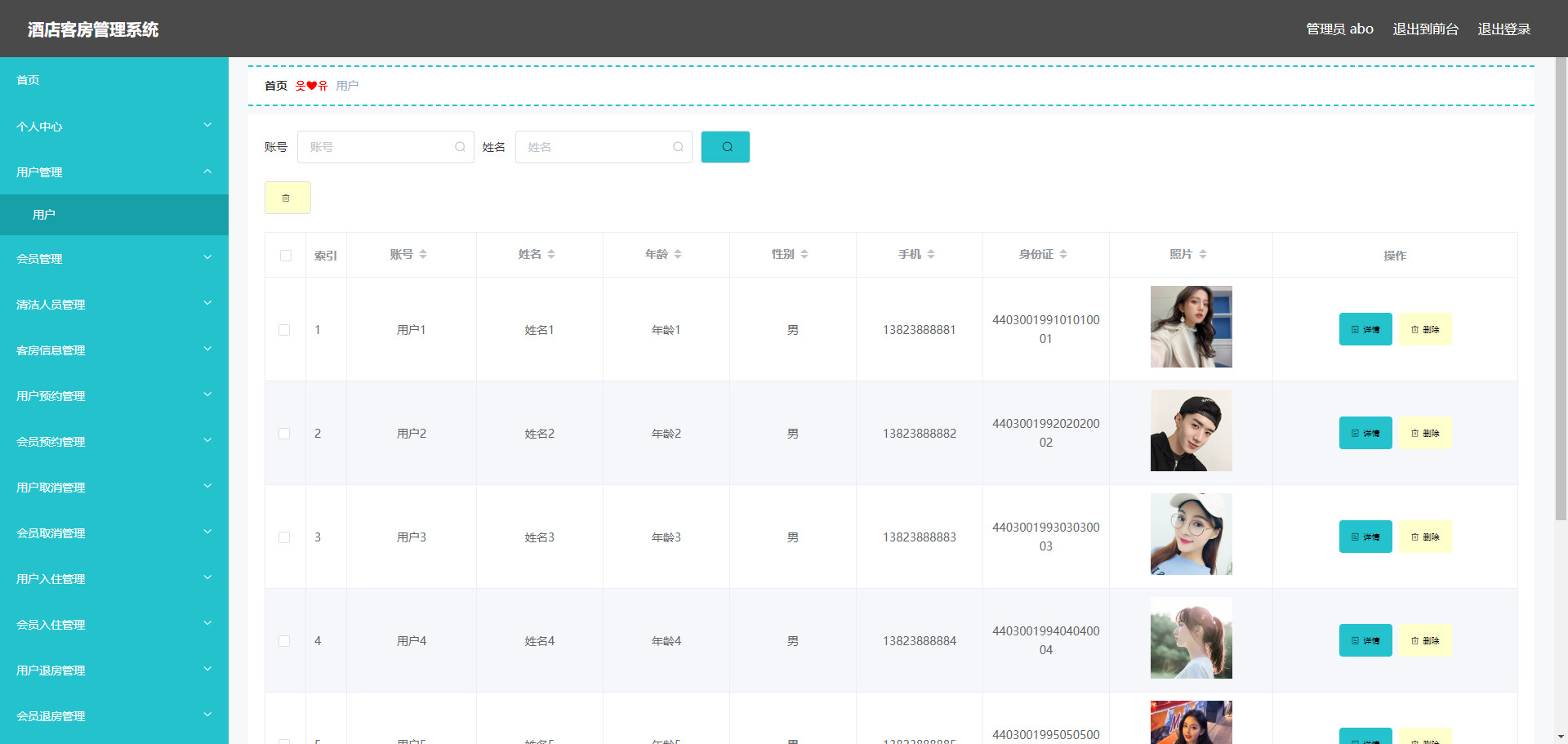This screenshot has width=1568, height=744.
Task: Select 用户 submenu item in sidebar
Action: tap(114, 215)
